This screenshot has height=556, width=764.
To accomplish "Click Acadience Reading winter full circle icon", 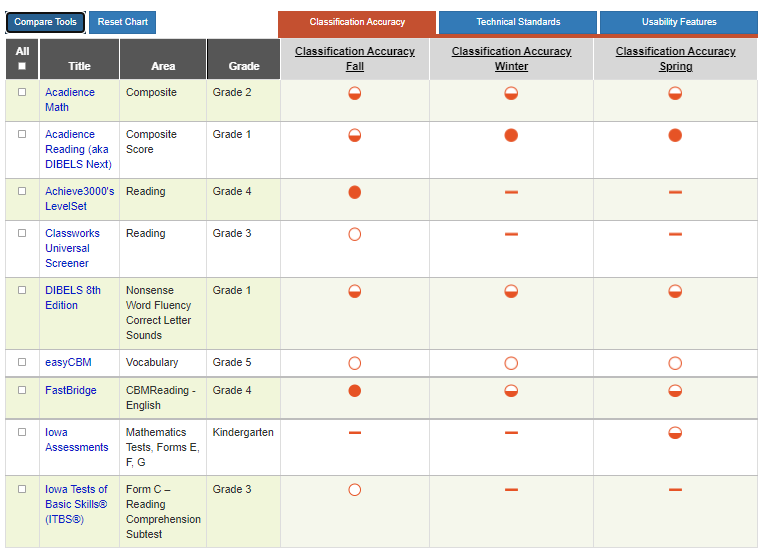I will tap(511, 135).
